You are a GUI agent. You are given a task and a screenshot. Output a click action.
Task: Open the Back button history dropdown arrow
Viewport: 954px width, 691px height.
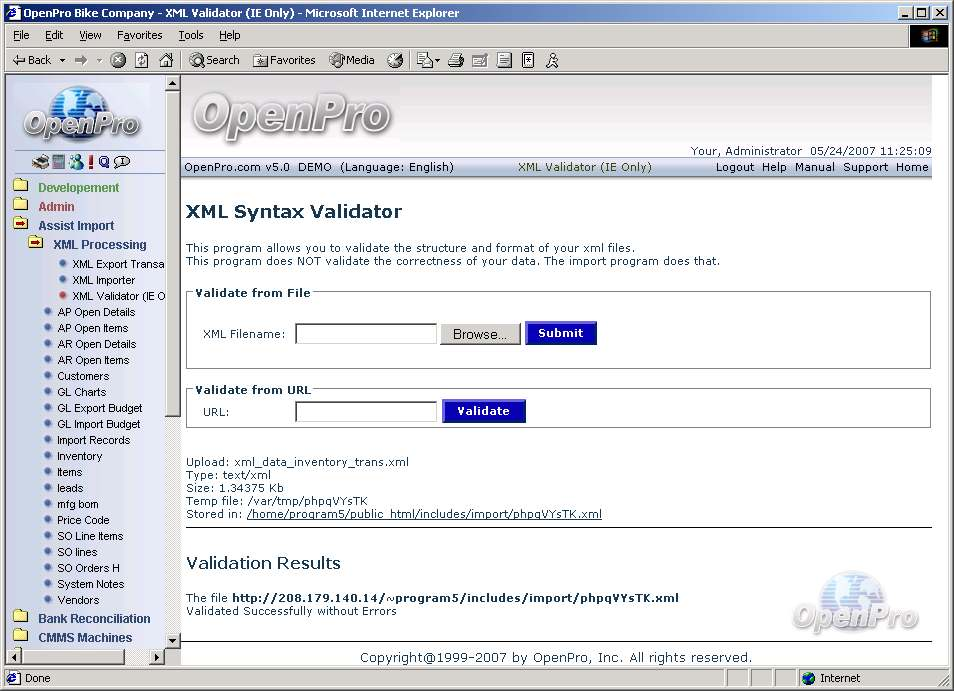click(62, 60)
